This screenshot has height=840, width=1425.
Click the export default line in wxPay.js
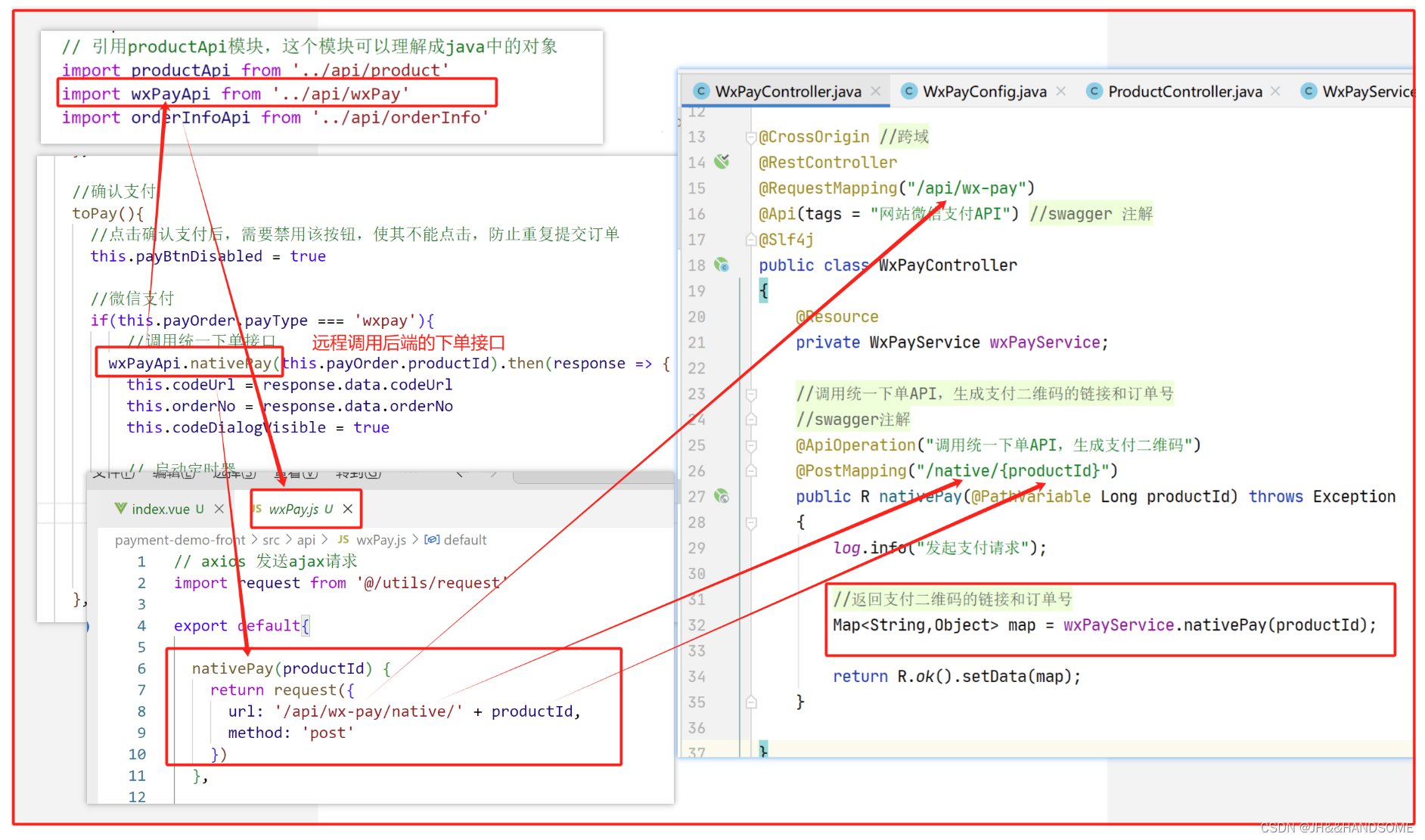click(x=241, y=626)
